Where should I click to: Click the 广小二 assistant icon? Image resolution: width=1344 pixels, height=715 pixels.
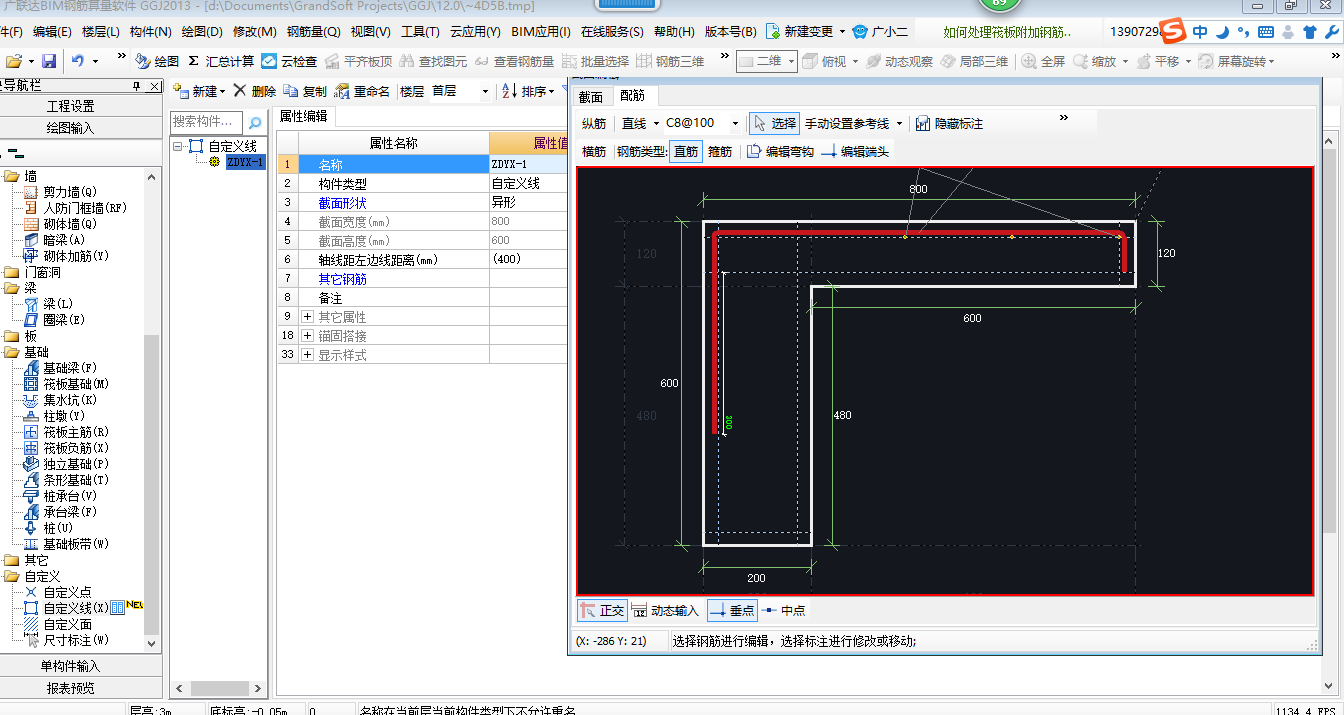pos(880,32)
